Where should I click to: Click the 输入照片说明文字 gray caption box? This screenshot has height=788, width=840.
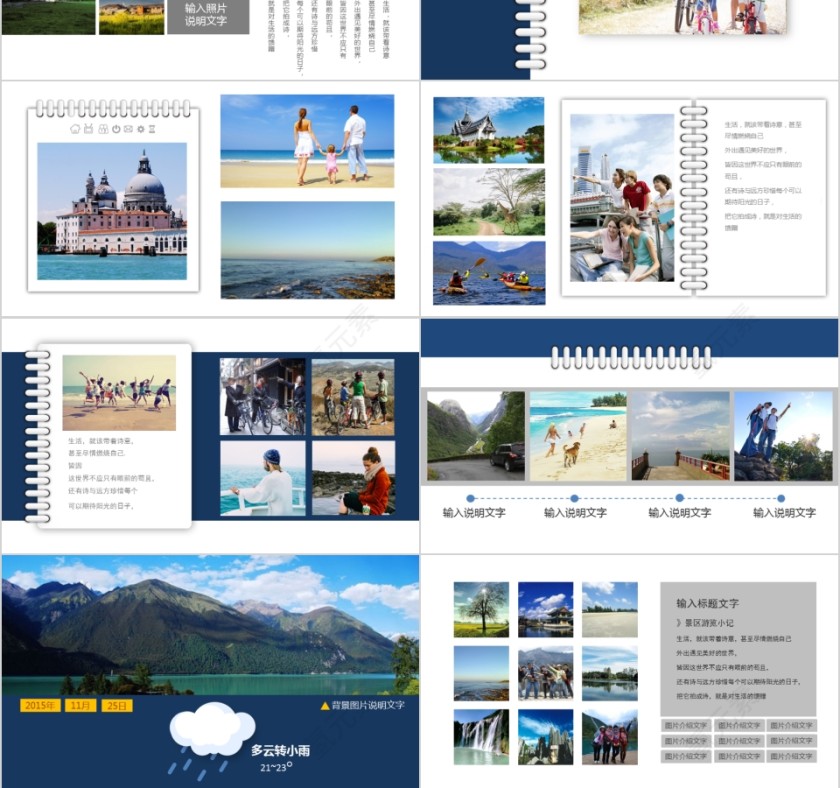(x=207, y=15)
